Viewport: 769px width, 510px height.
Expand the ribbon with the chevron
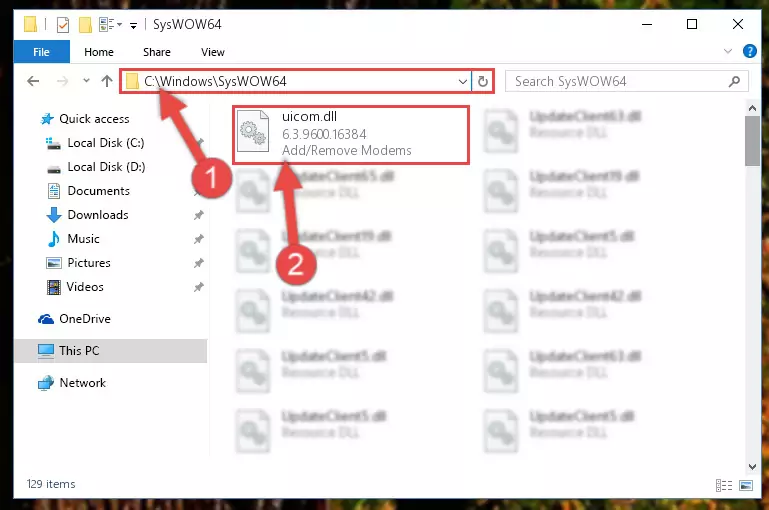pos(728,51)
